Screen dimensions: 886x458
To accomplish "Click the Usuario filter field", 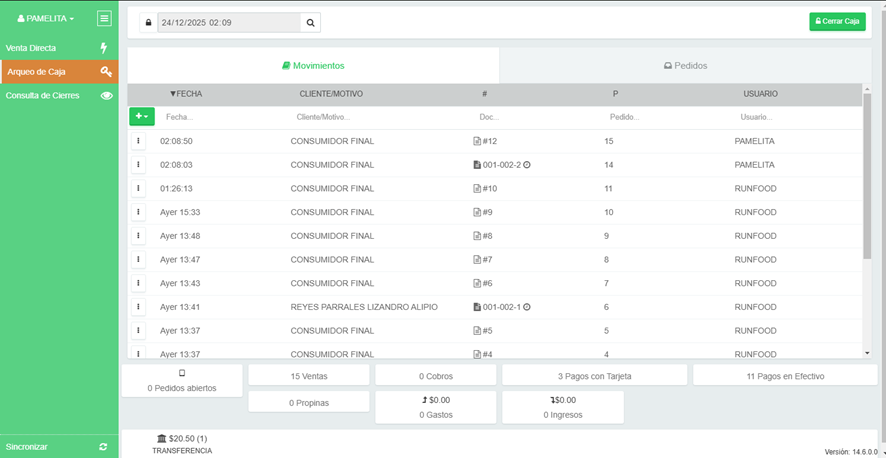I will click(x=796, y=117).
